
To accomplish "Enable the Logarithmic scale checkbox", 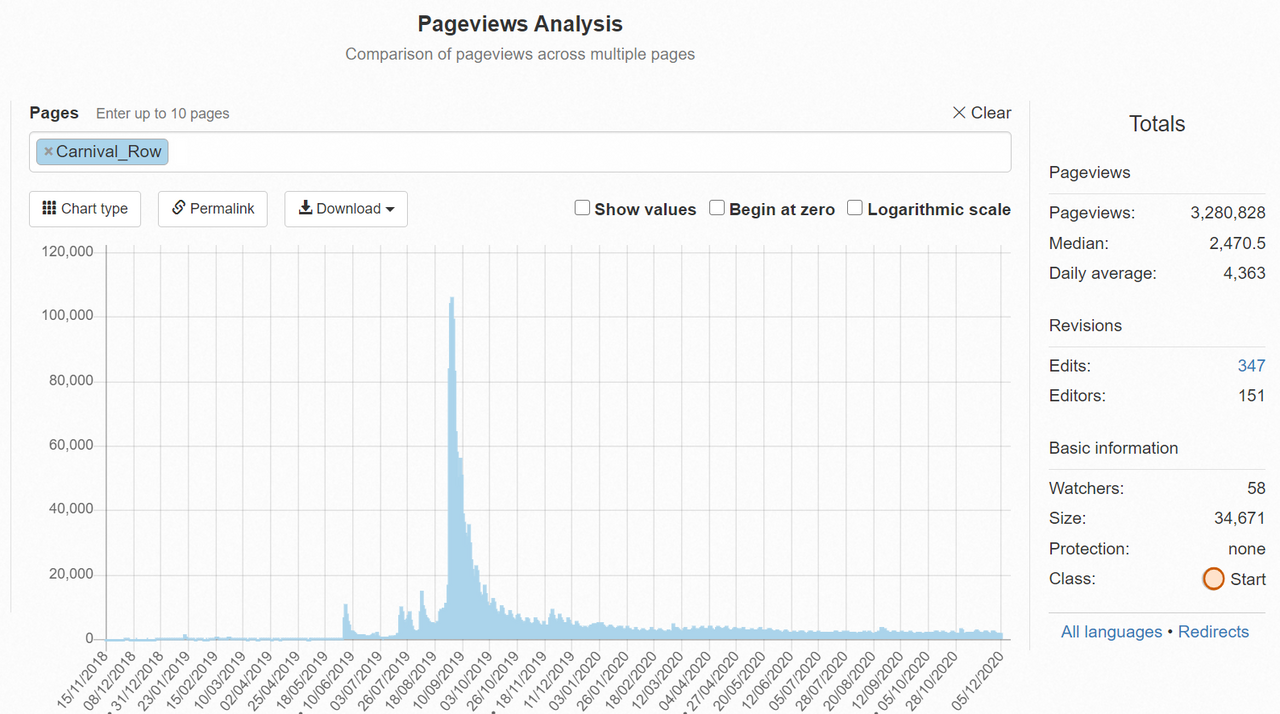I will coord(855,208).
